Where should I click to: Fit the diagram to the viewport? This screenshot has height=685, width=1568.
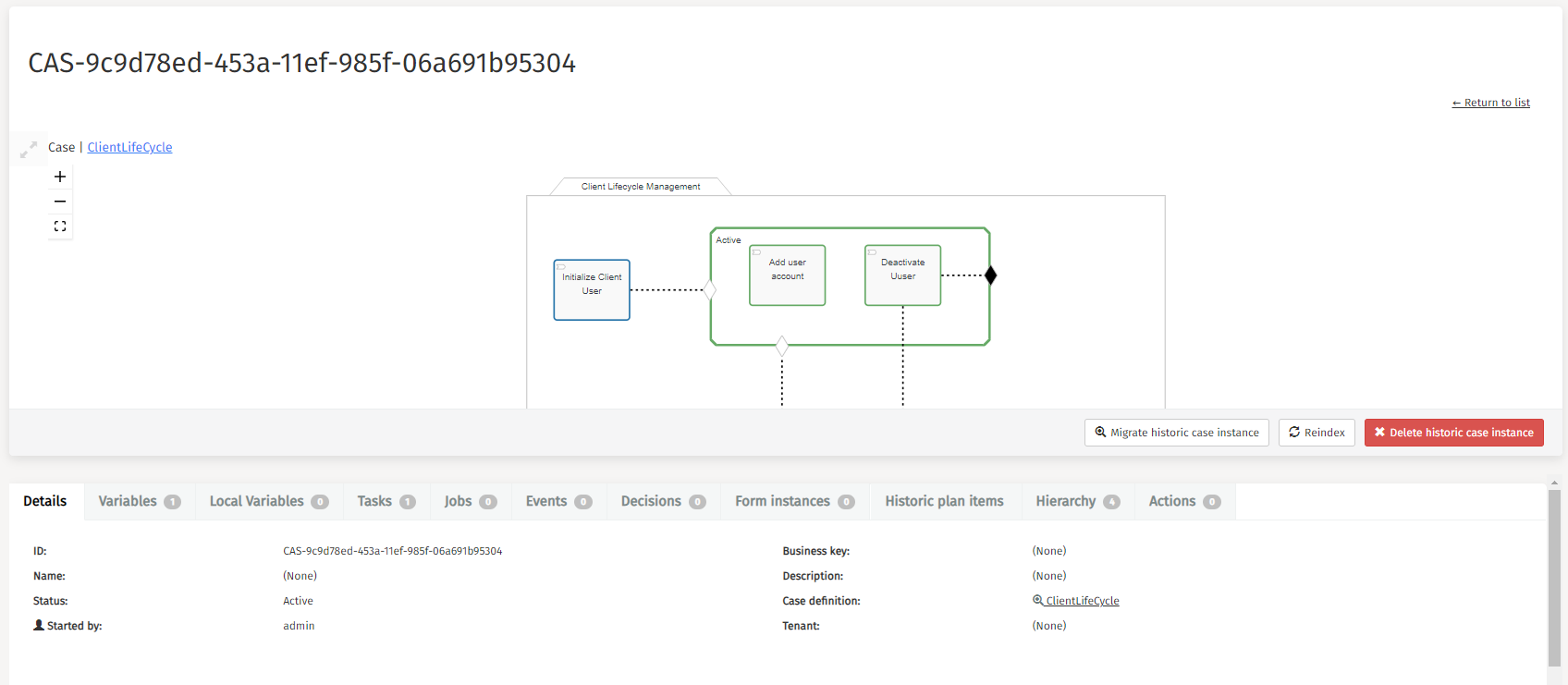click(60, 226)
